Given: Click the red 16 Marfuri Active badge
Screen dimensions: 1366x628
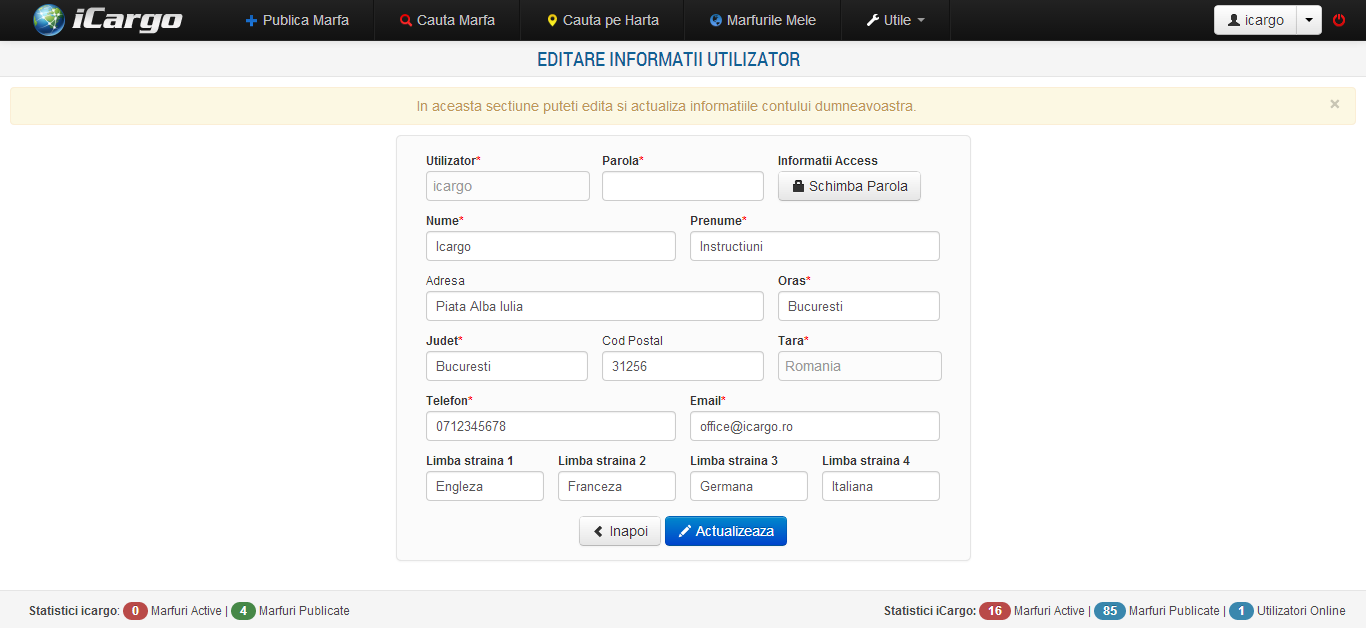Looking at the screenshot, I should click(994, 611).
